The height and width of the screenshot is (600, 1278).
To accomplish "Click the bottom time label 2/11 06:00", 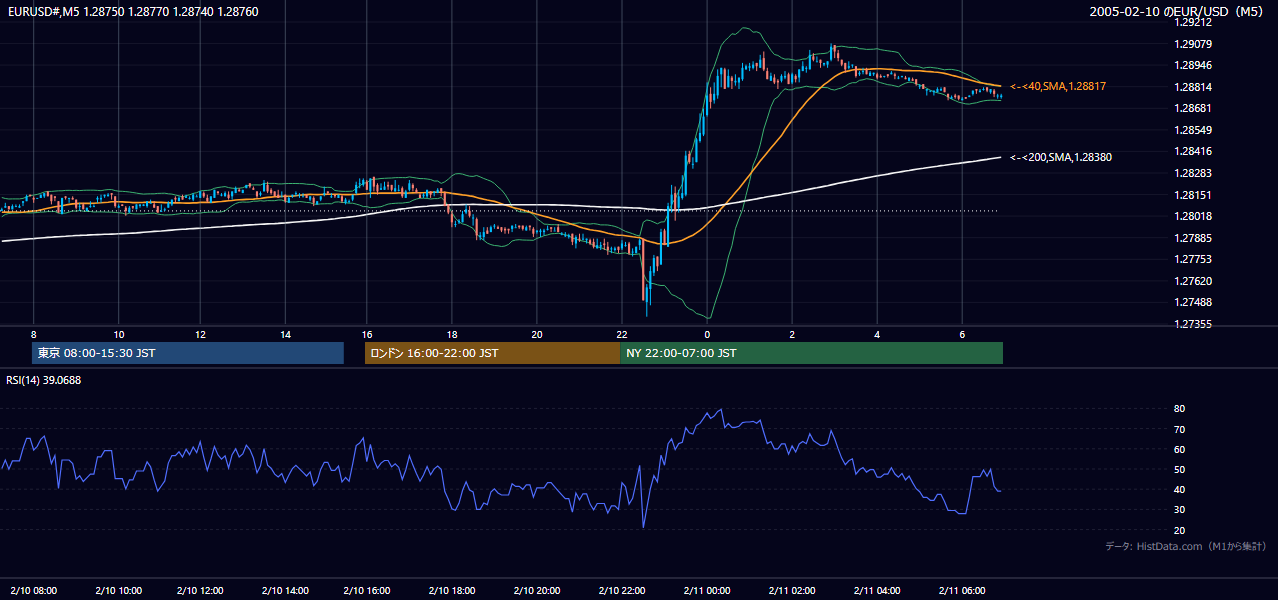I will (x=962, y=591).
